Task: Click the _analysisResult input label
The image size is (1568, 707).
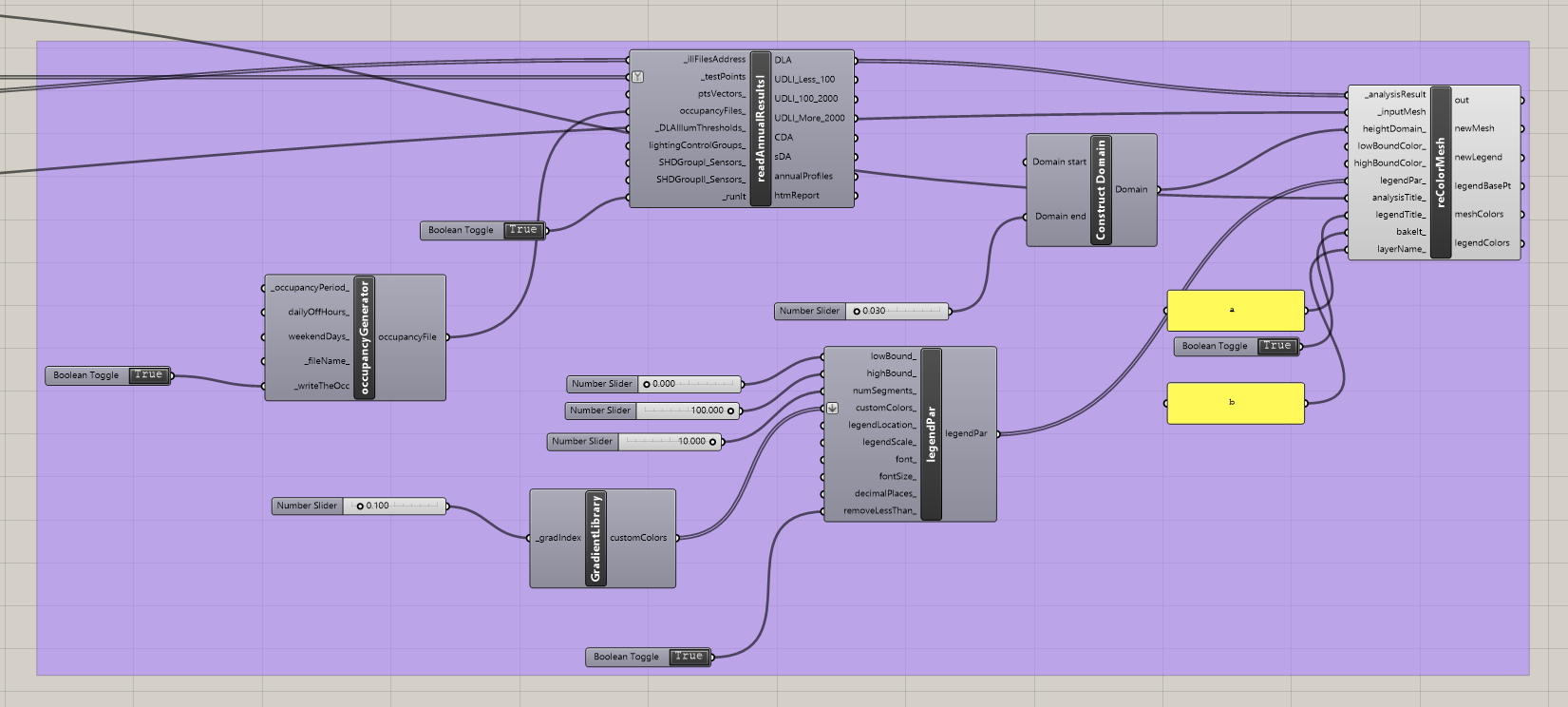Action: [1395, 94]
